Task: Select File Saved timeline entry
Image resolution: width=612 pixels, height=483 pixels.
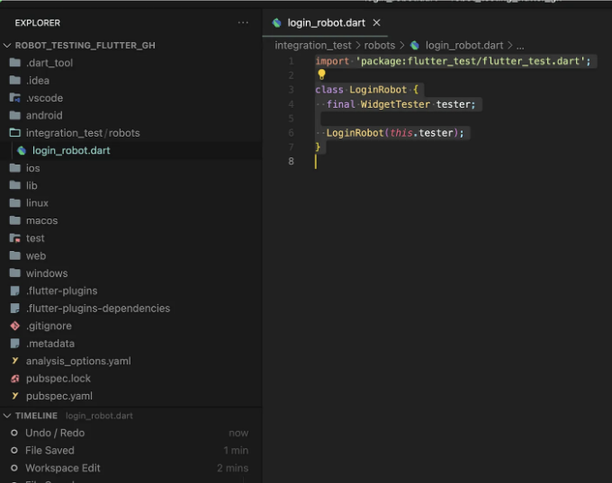Action: pos(131,451)
